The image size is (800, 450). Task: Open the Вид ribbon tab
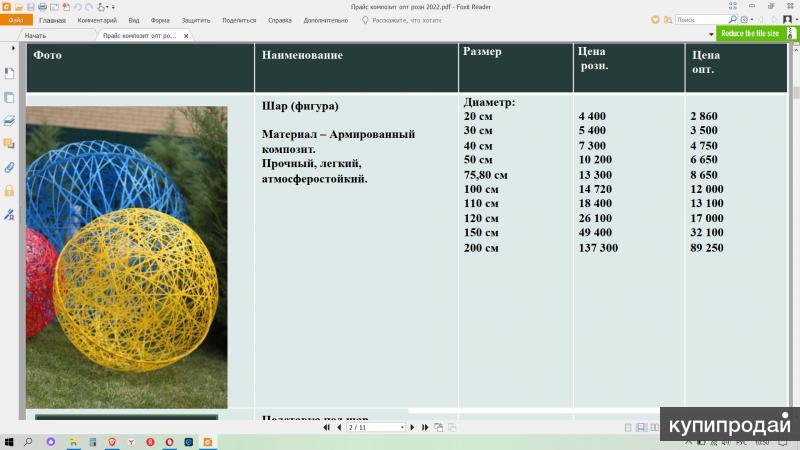click(x=134, y=20)
